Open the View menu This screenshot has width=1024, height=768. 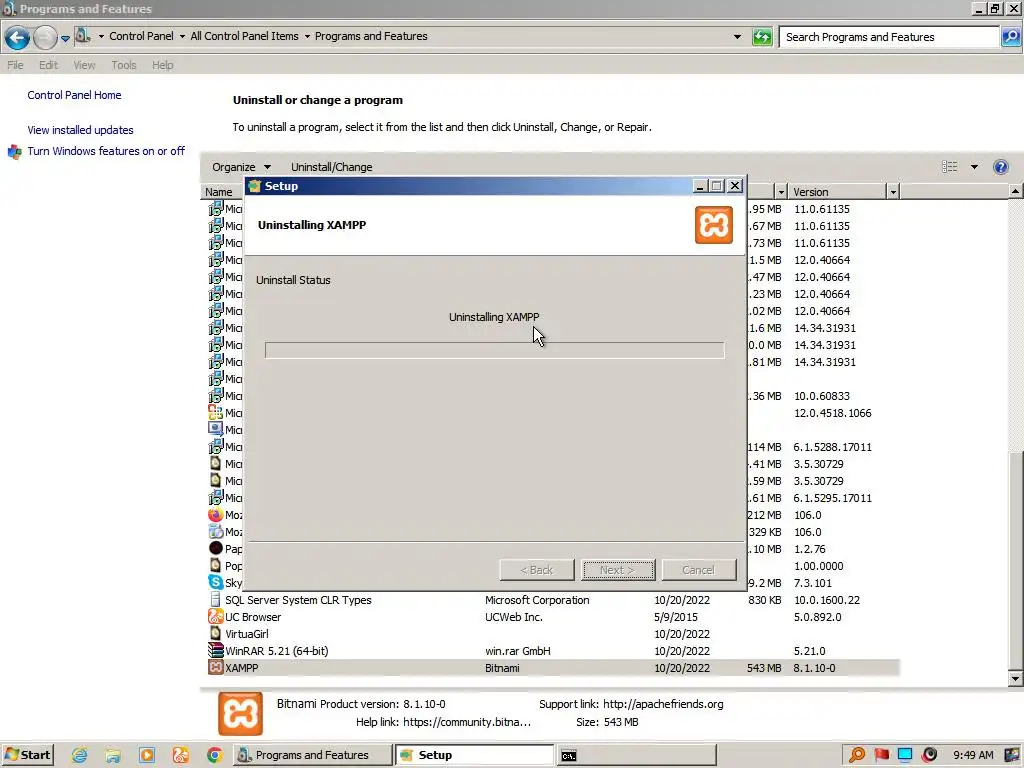point(84,65)
